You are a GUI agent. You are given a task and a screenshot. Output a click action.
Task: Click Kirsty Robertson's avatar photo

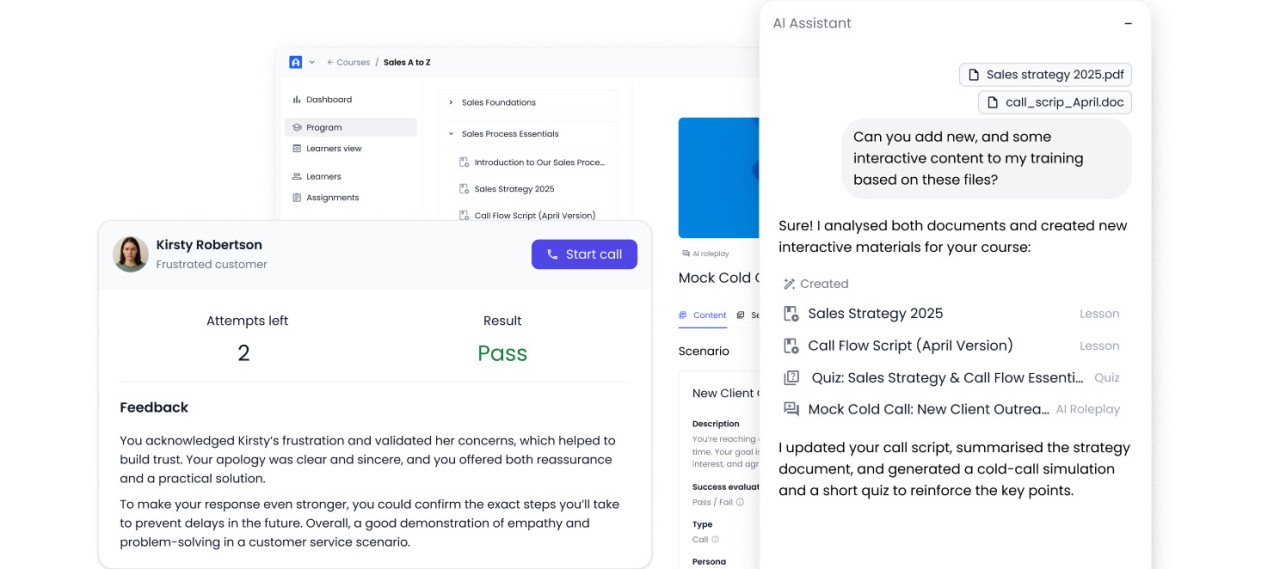[x=131, y=254]
